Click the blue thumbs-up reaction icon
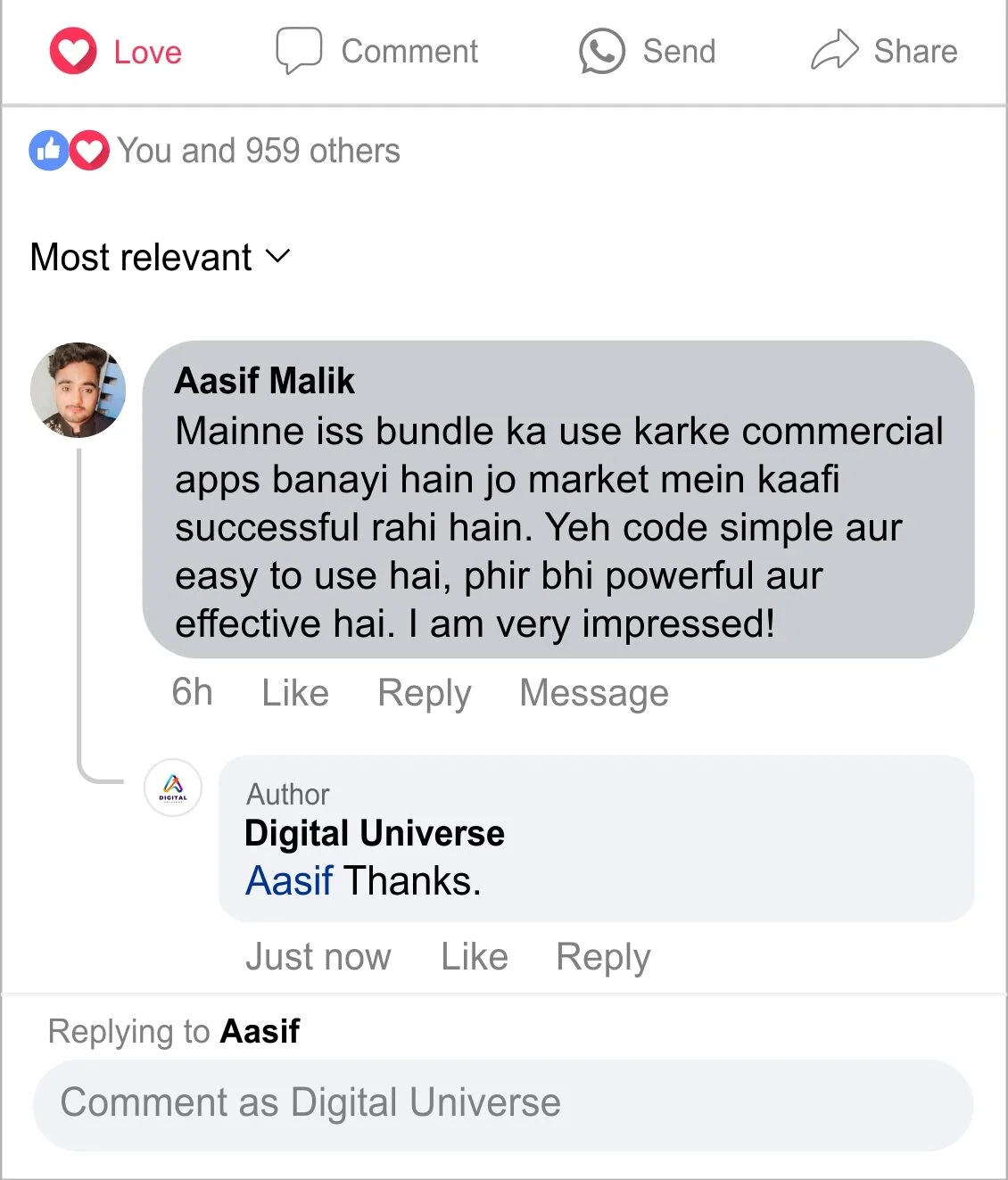Viewport: 1008px width, 1180px height. pyautogui.click(x=49, y=151)
